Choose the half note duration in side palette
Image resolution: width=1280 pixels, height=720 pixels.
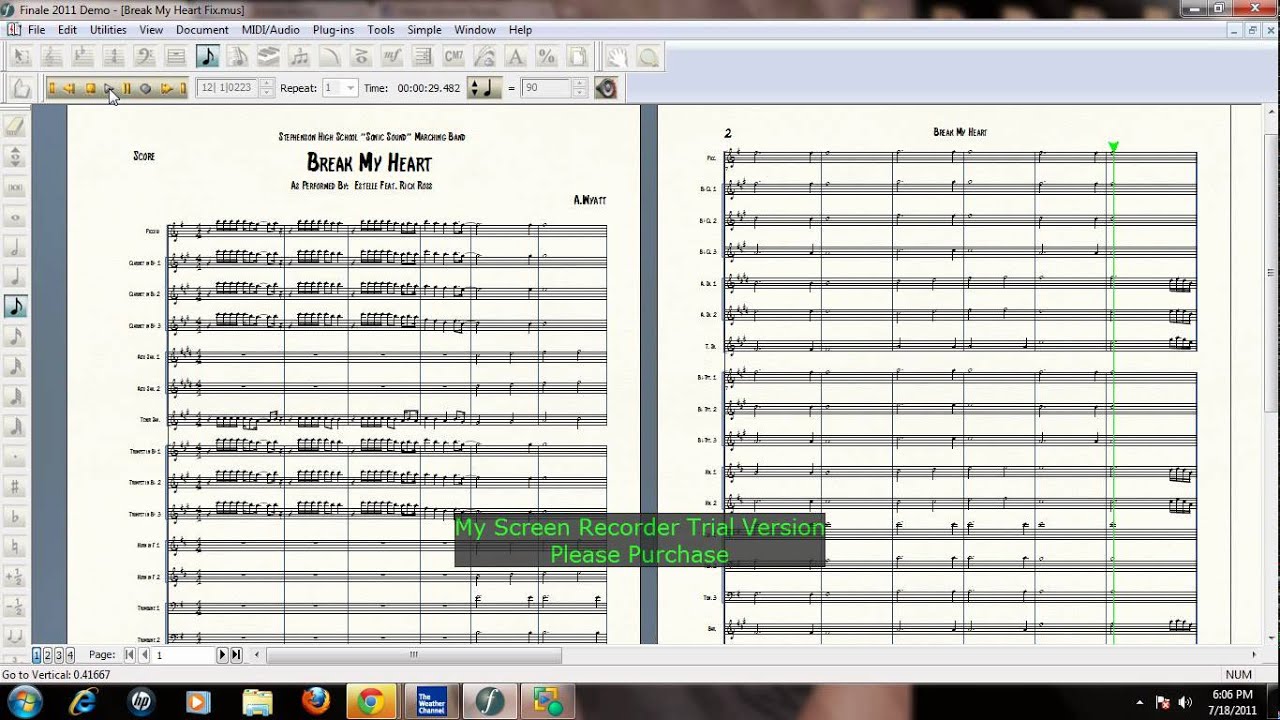pyautogui.click(x=15, y=246)
